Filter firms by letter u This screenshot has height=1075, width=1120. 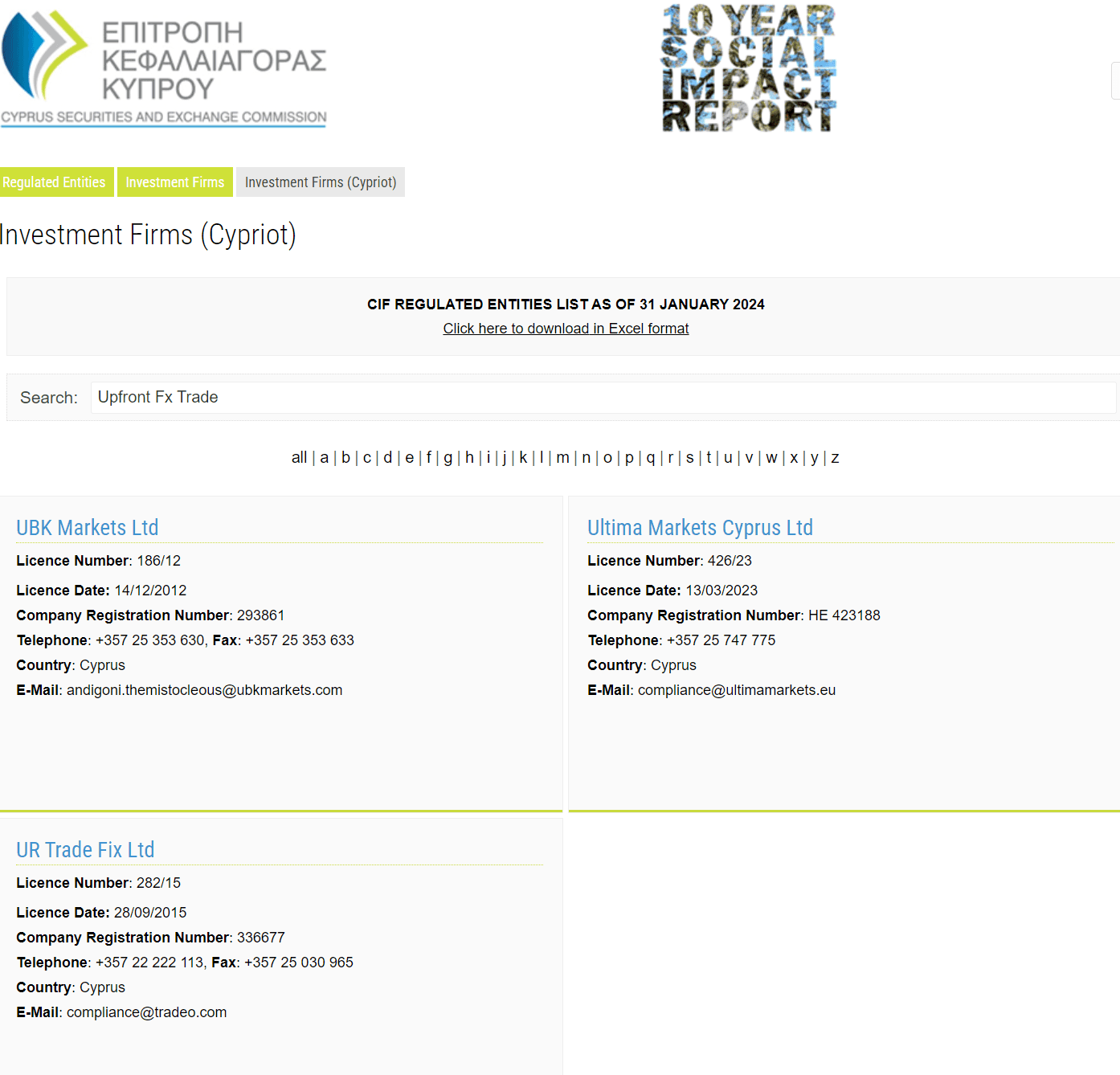click(728, 458)
